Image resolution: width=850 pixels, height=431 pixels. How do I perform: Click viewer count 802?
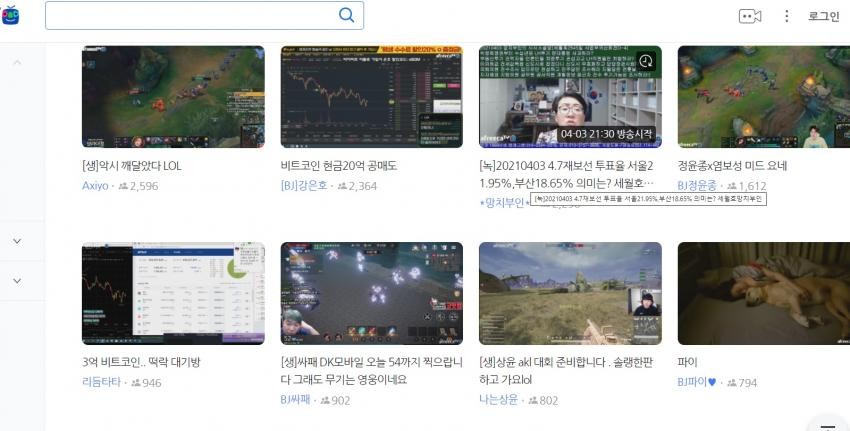[x=543, y=401]
